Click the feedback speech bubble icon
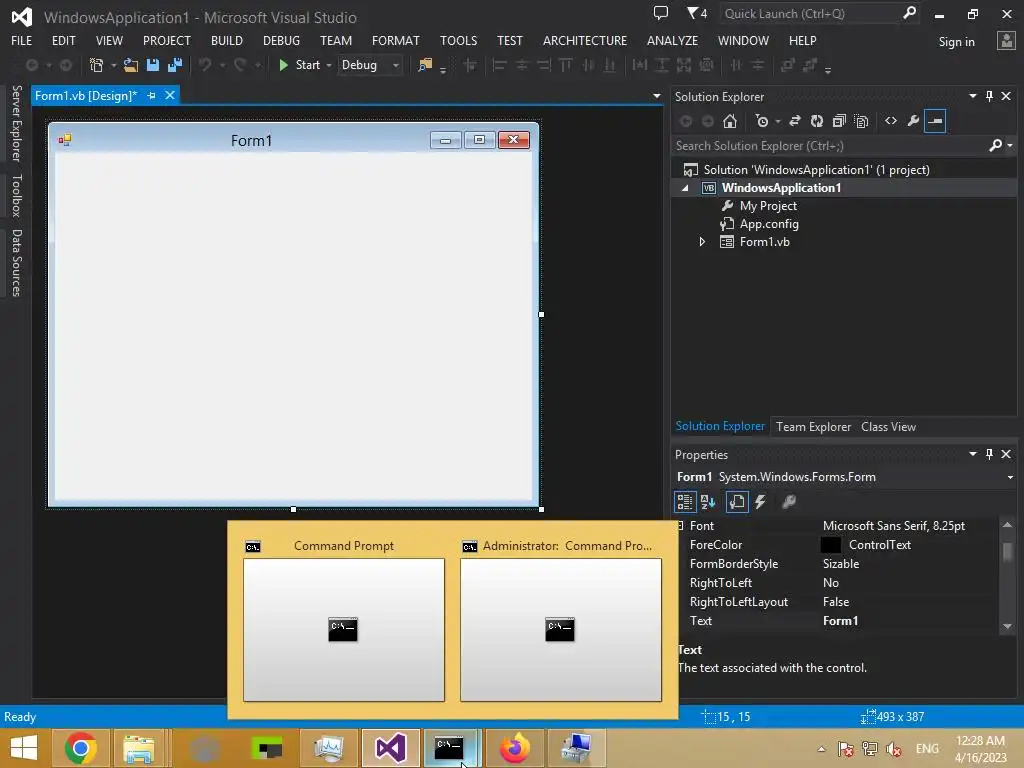Screen dimensions: 1024x768 coord(661,12)
